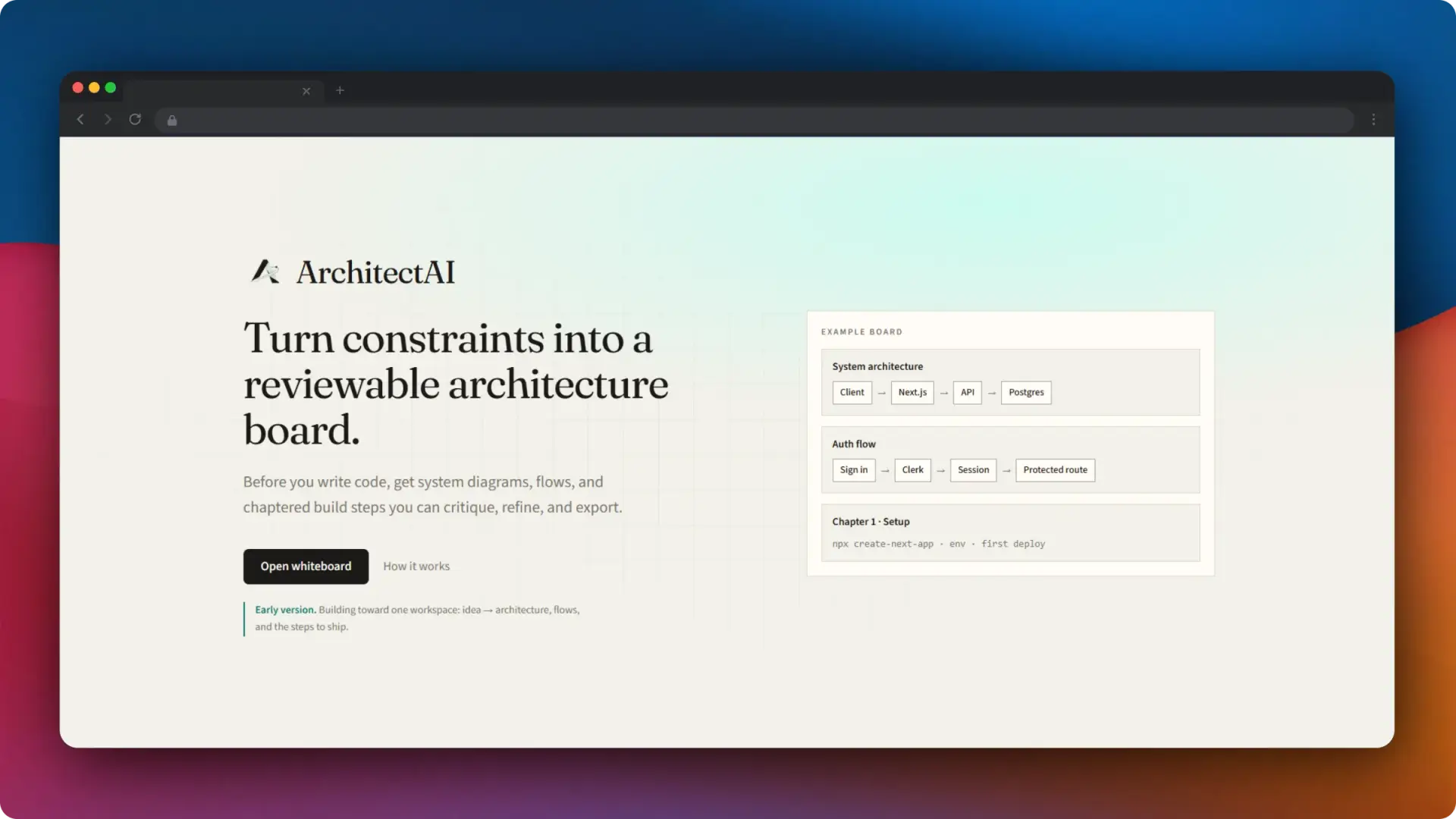Select the Protected route node
1456x819 pixels.
tap(1055, 470)
